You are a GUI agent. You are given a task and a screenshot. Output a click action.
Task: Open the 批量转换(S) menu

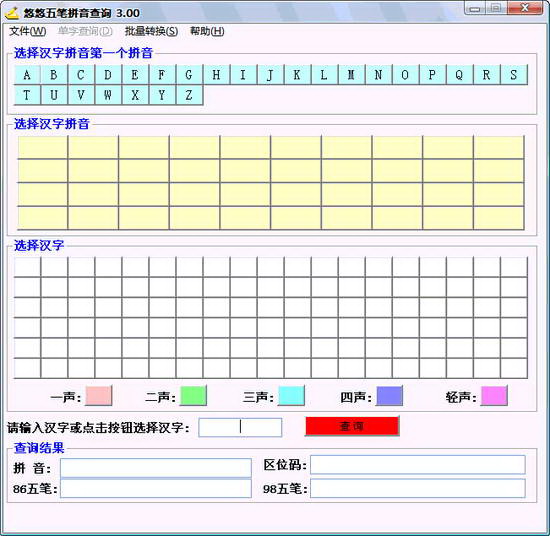point(152,32)
